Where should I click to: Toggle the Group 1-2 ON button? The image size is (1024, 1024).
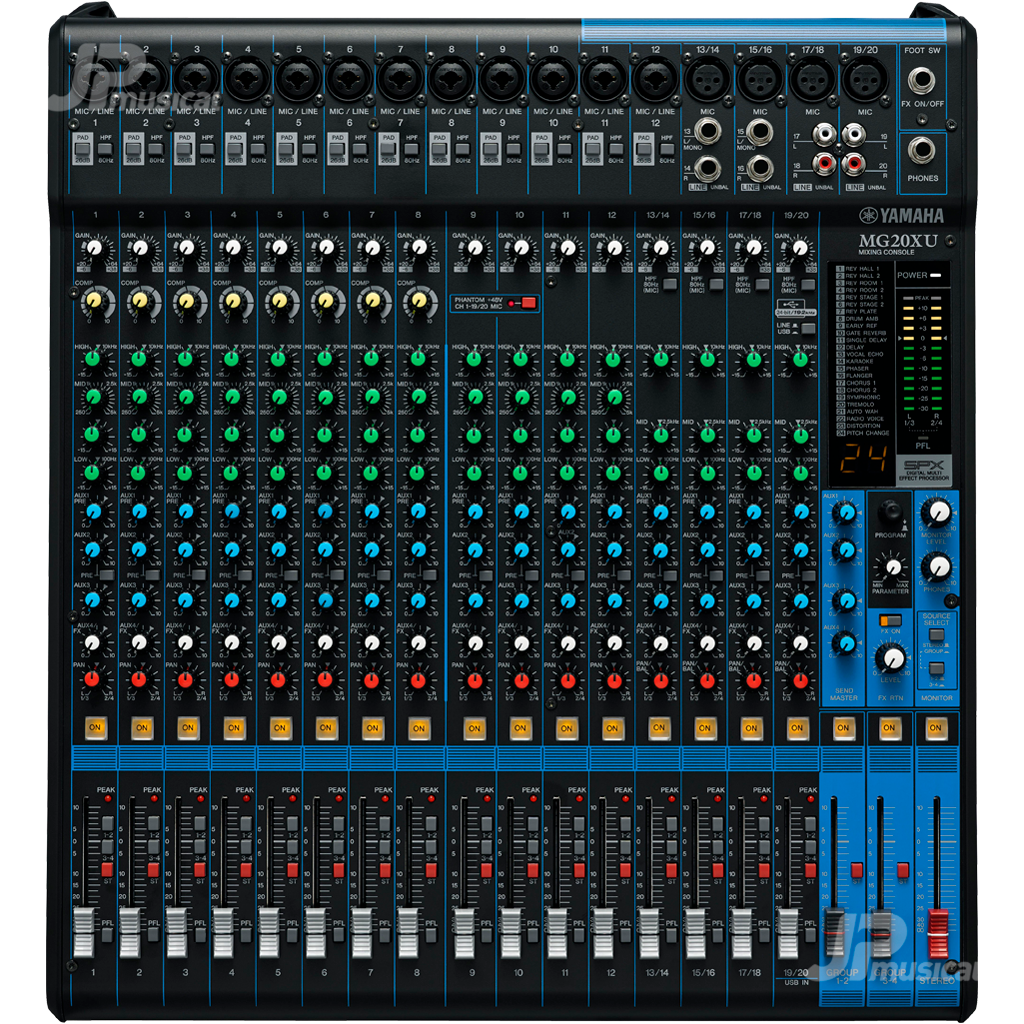[x=843, y=728]
